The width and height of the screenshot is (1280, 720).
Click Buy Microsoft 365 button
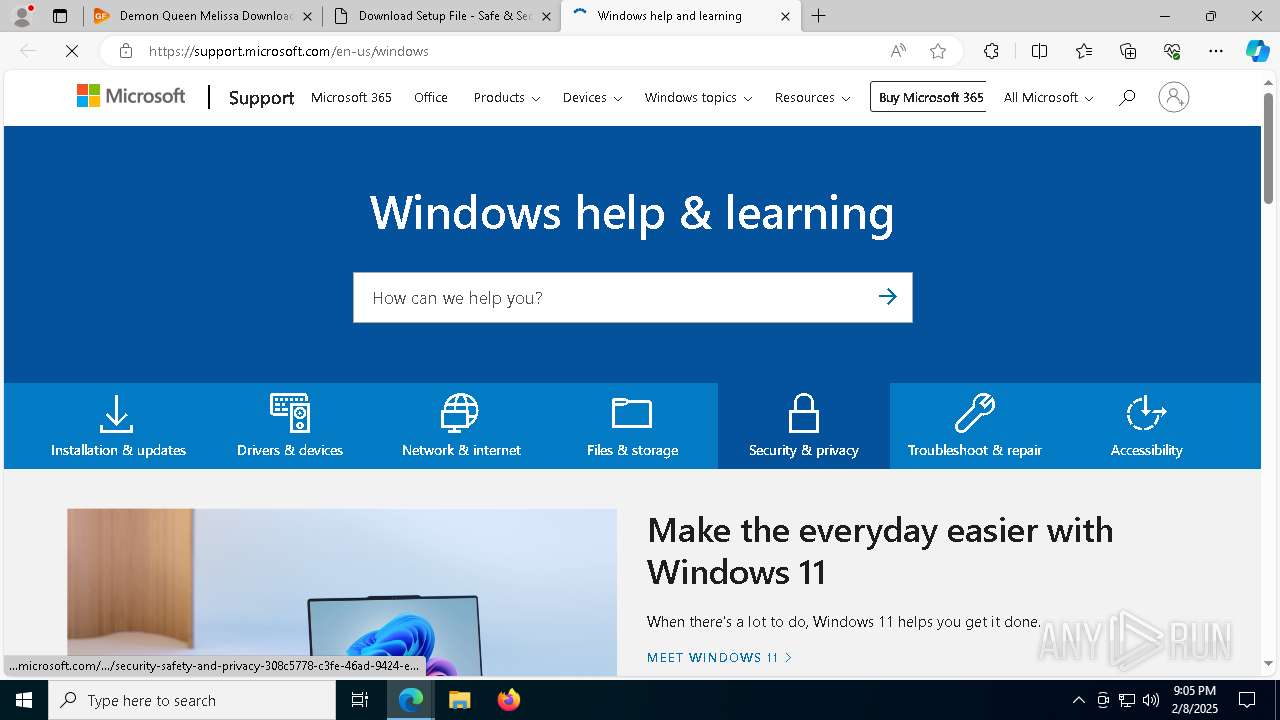(x=928, y=97)
